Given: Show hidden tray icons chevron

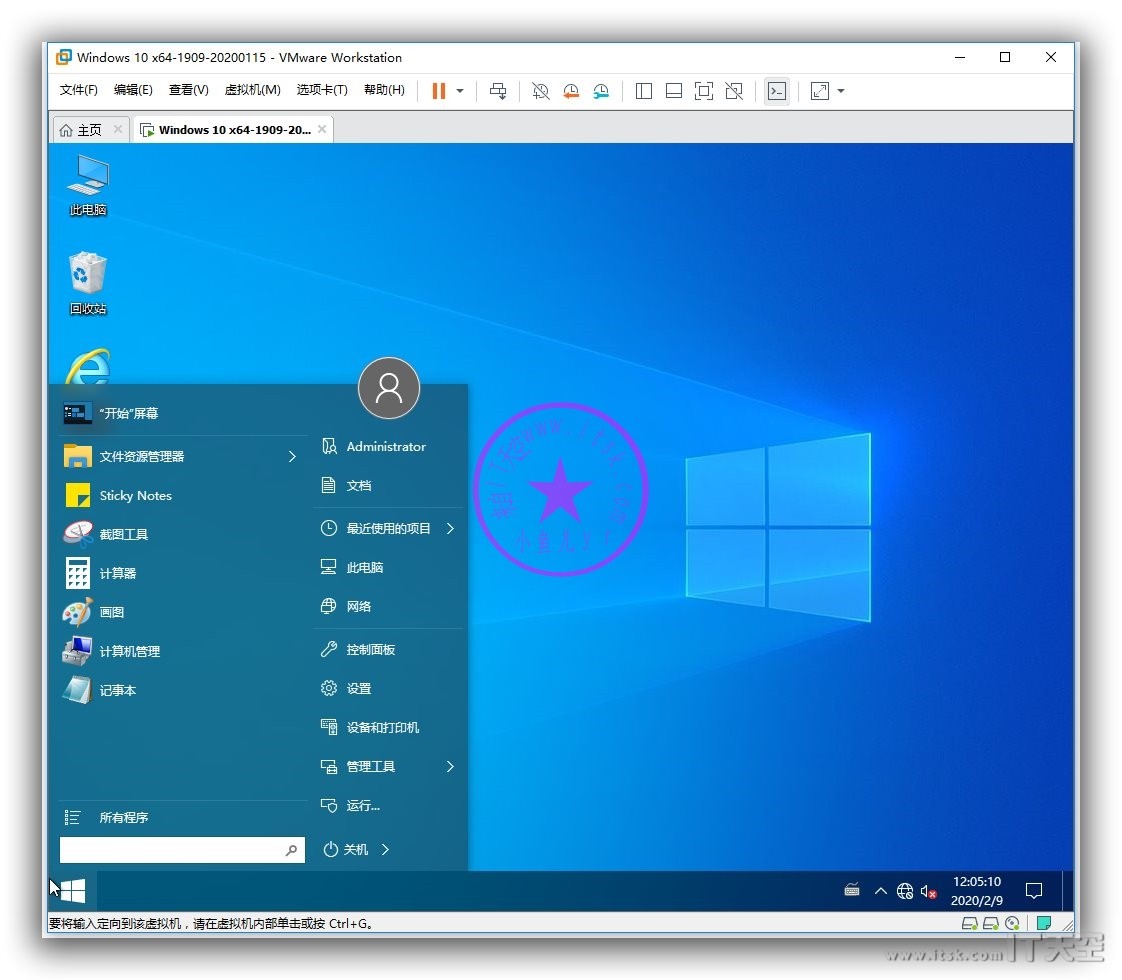Looking at the screenshot, I should [881, 891].
